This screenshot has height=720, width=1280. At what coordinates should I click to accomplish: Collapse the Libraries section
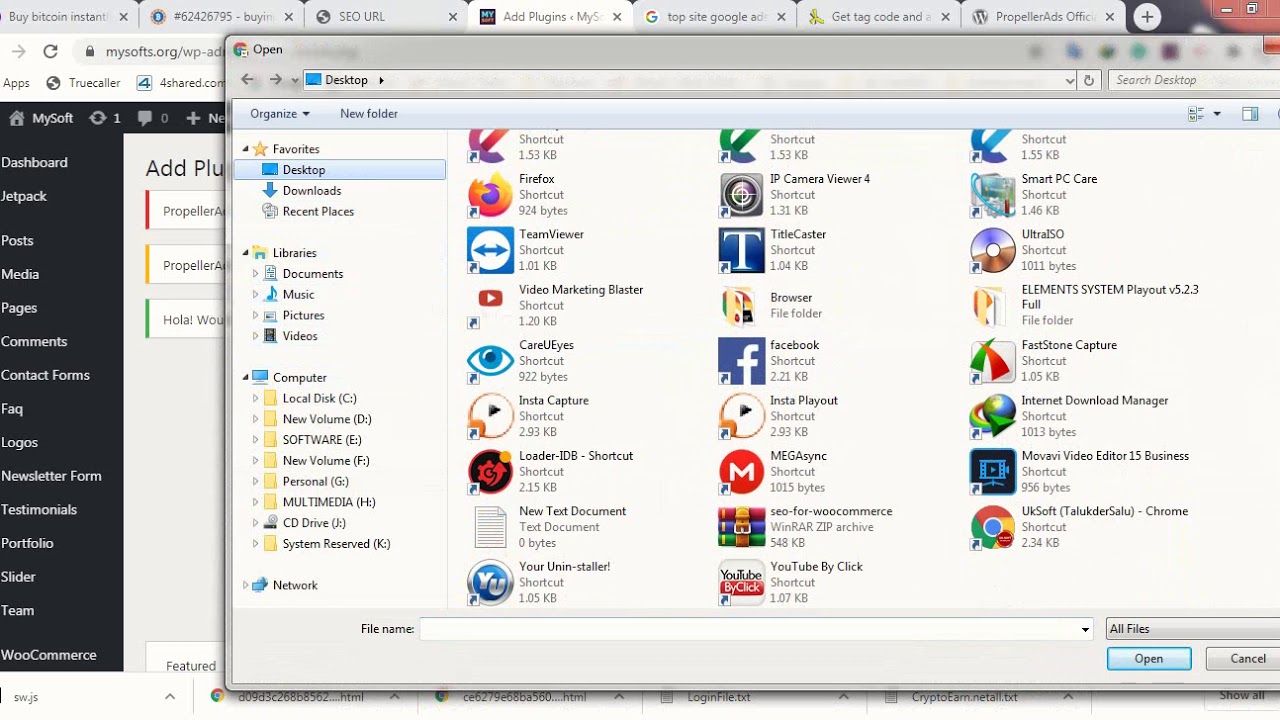click(x=246, y=253)
